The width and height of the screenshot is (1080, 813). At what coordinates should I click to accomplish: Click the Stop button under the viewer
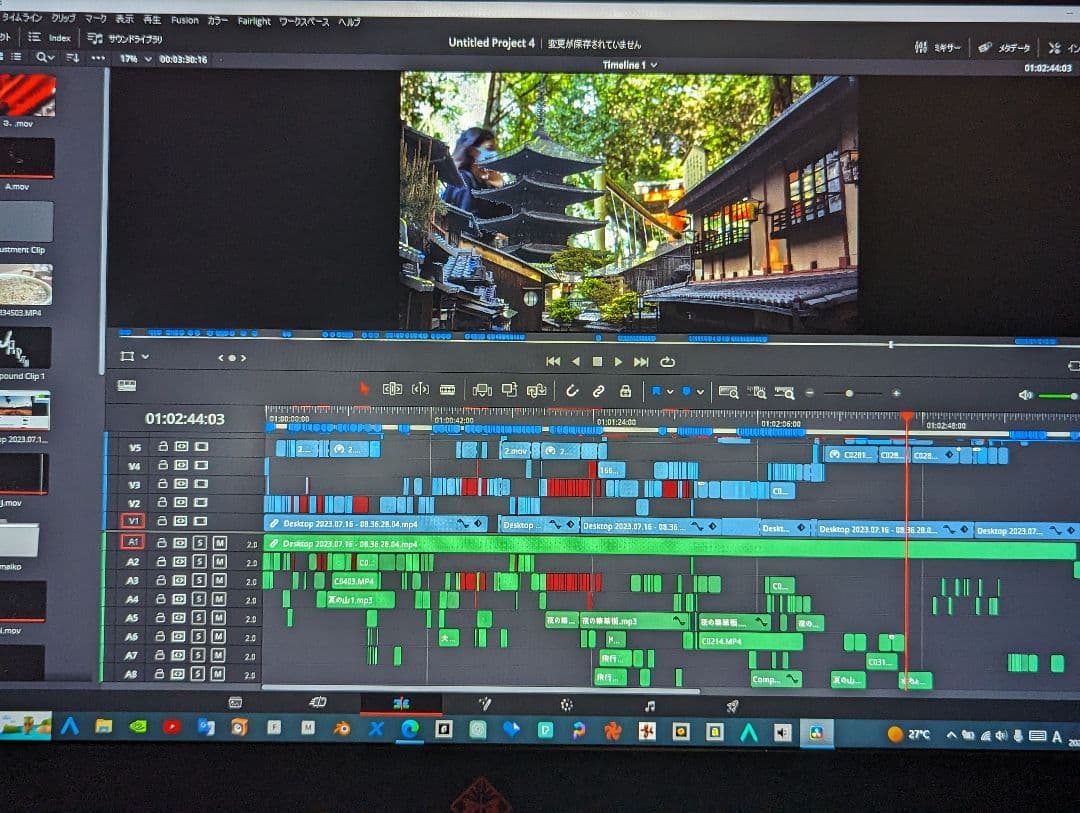coord(597,362)
